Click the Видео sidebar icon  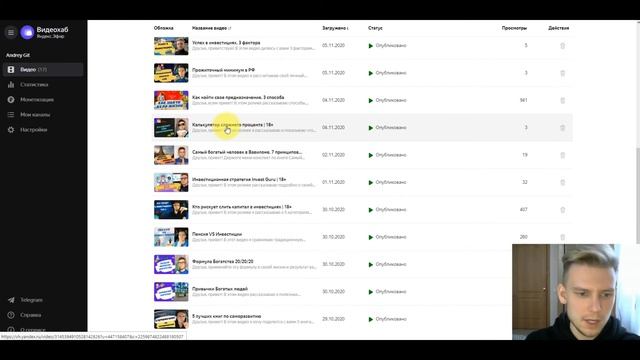click(11, 70)
